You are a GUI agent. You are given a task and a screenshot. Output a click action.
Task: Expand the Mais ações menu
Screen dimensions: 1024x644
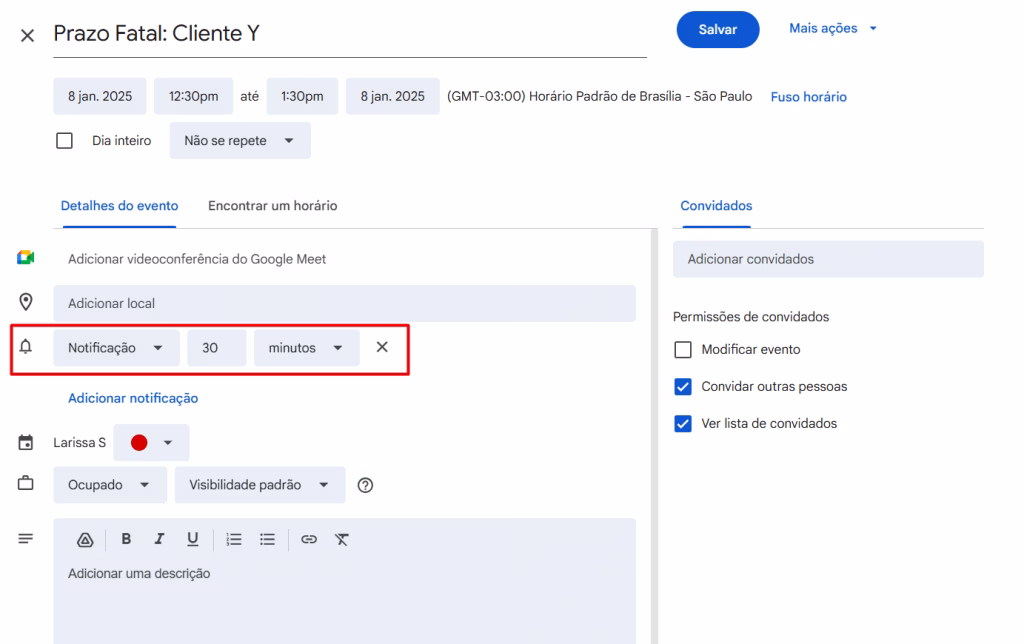coord(833,28)
